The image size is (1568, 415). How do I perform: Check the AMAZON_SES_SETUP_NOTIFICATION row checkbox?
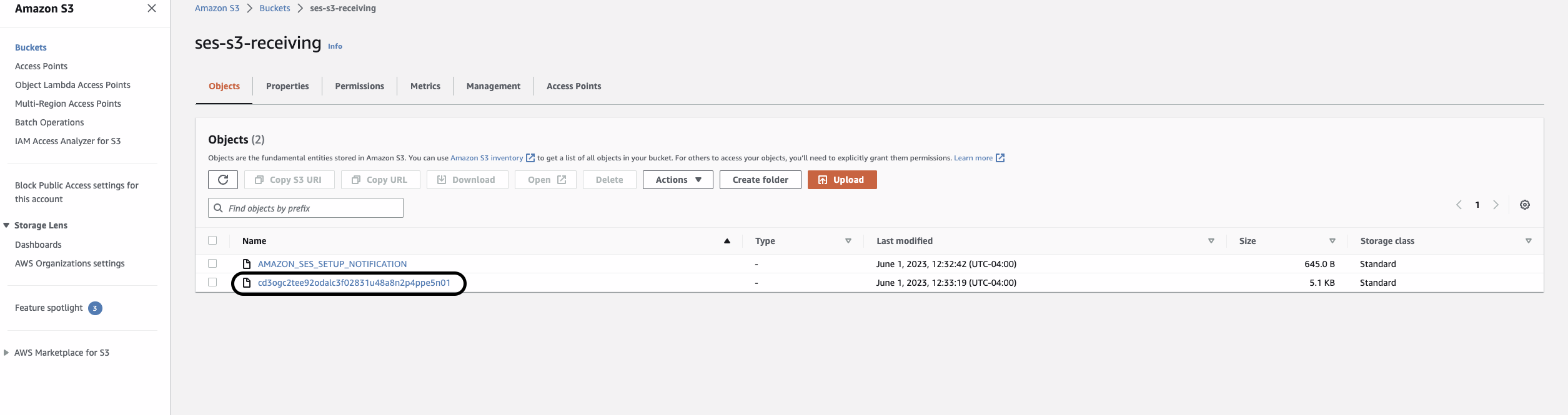tap(212, 263)
